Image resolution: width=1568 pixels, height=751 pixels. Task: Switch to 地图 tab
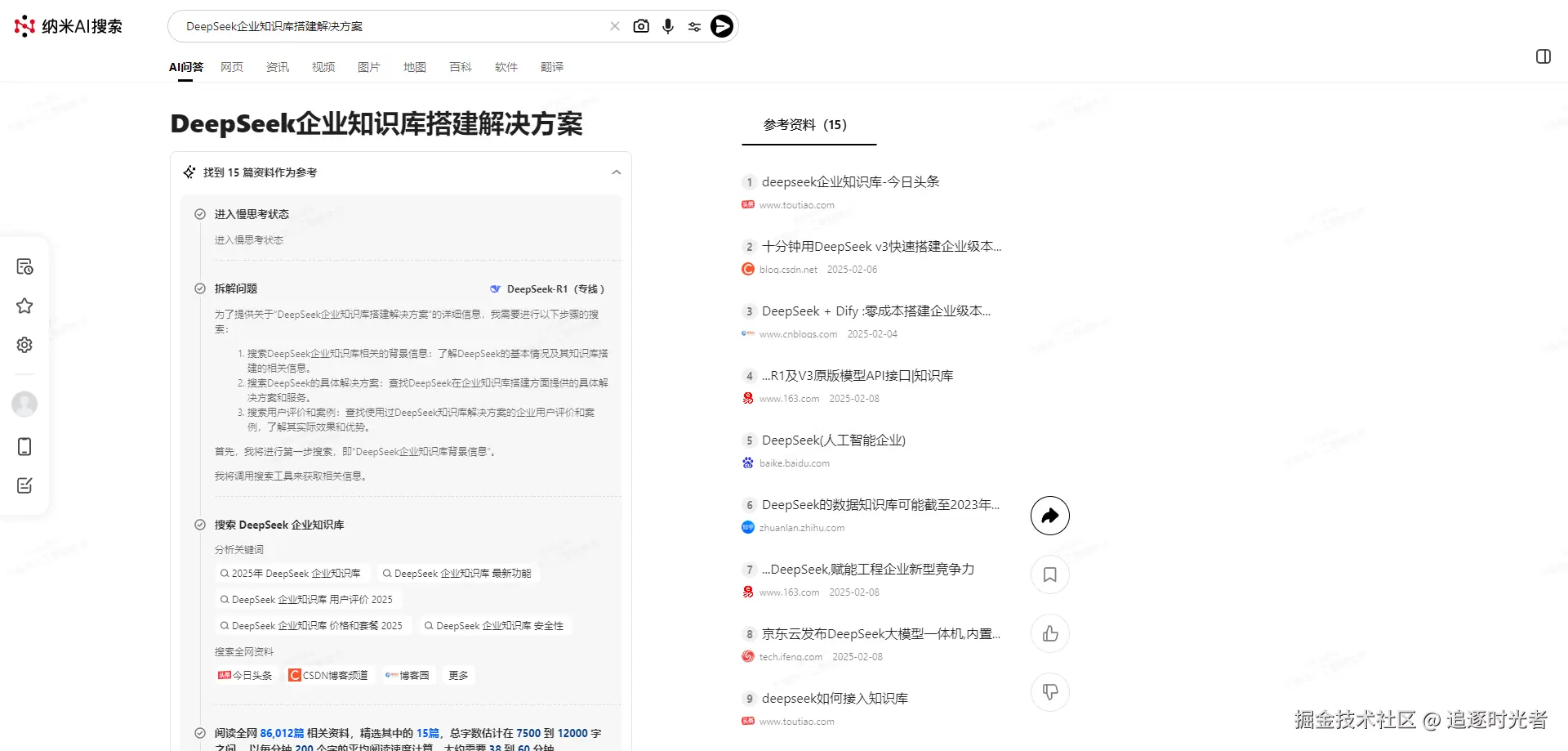[415, 67]
